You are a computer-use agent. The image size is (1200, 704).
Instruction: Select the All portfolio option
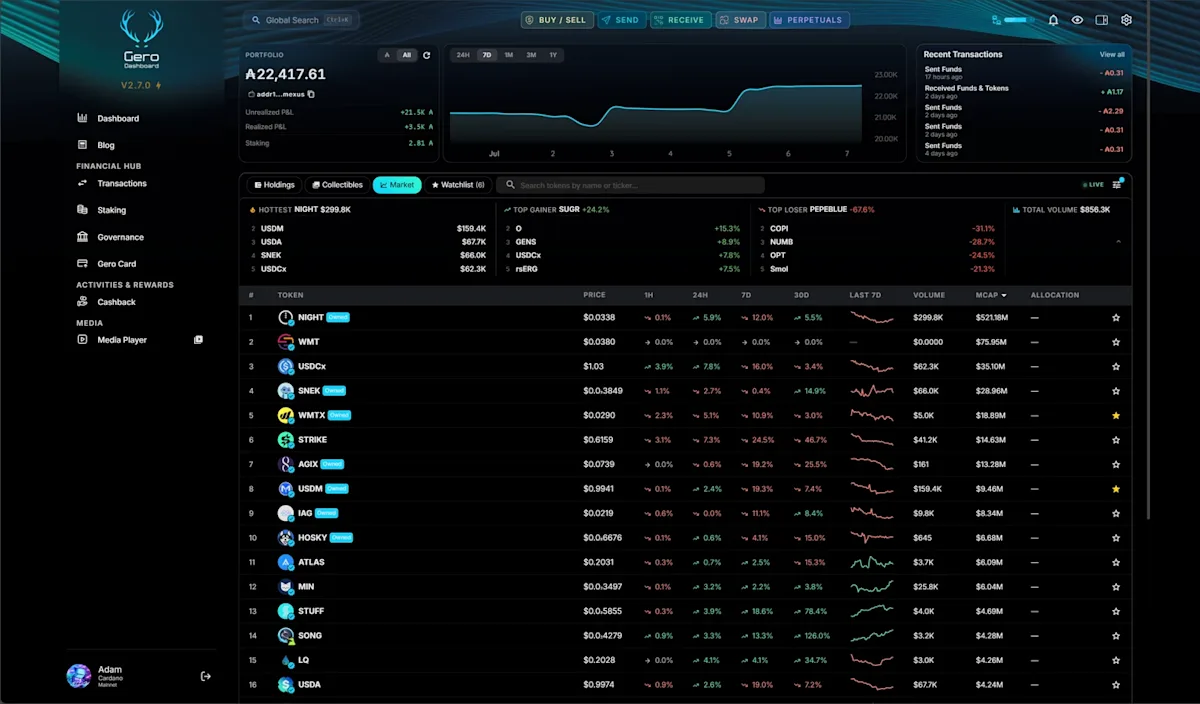click(x=407, y=55)
